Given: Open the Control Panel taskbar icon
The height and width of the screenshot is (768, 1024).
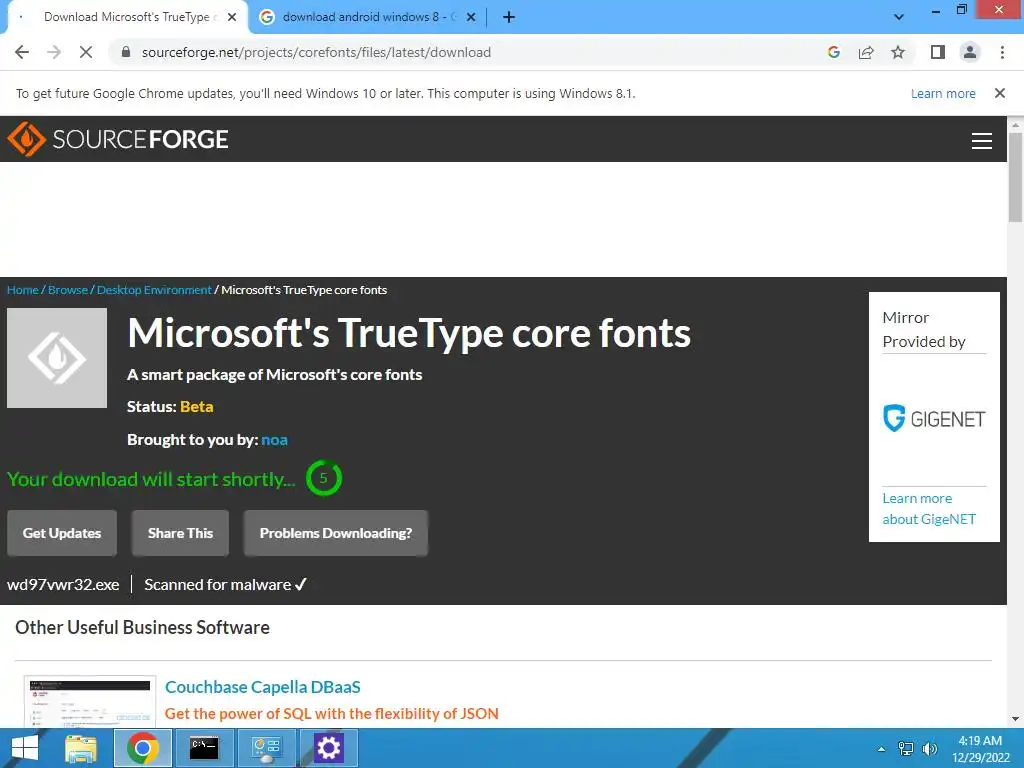Looking at the screenshot, I should tap(266, 748).
